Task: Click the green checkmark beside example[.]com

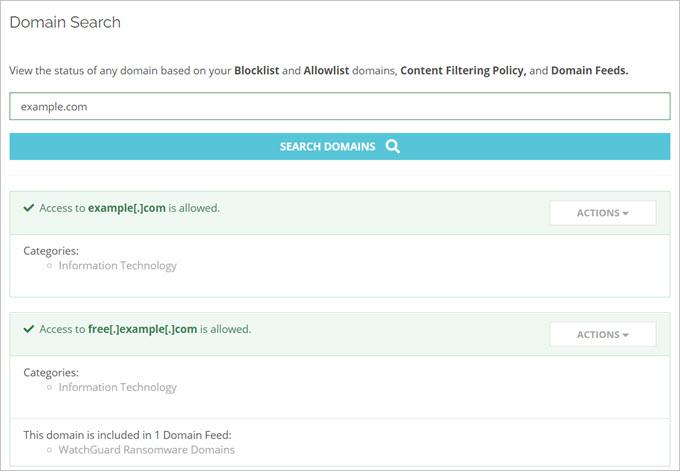Action: pos(27,208)
